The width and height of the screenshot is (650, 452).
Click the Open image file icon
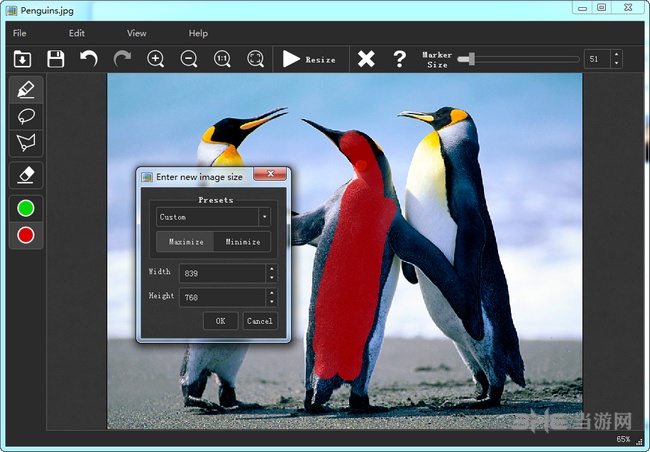[22, 60]
